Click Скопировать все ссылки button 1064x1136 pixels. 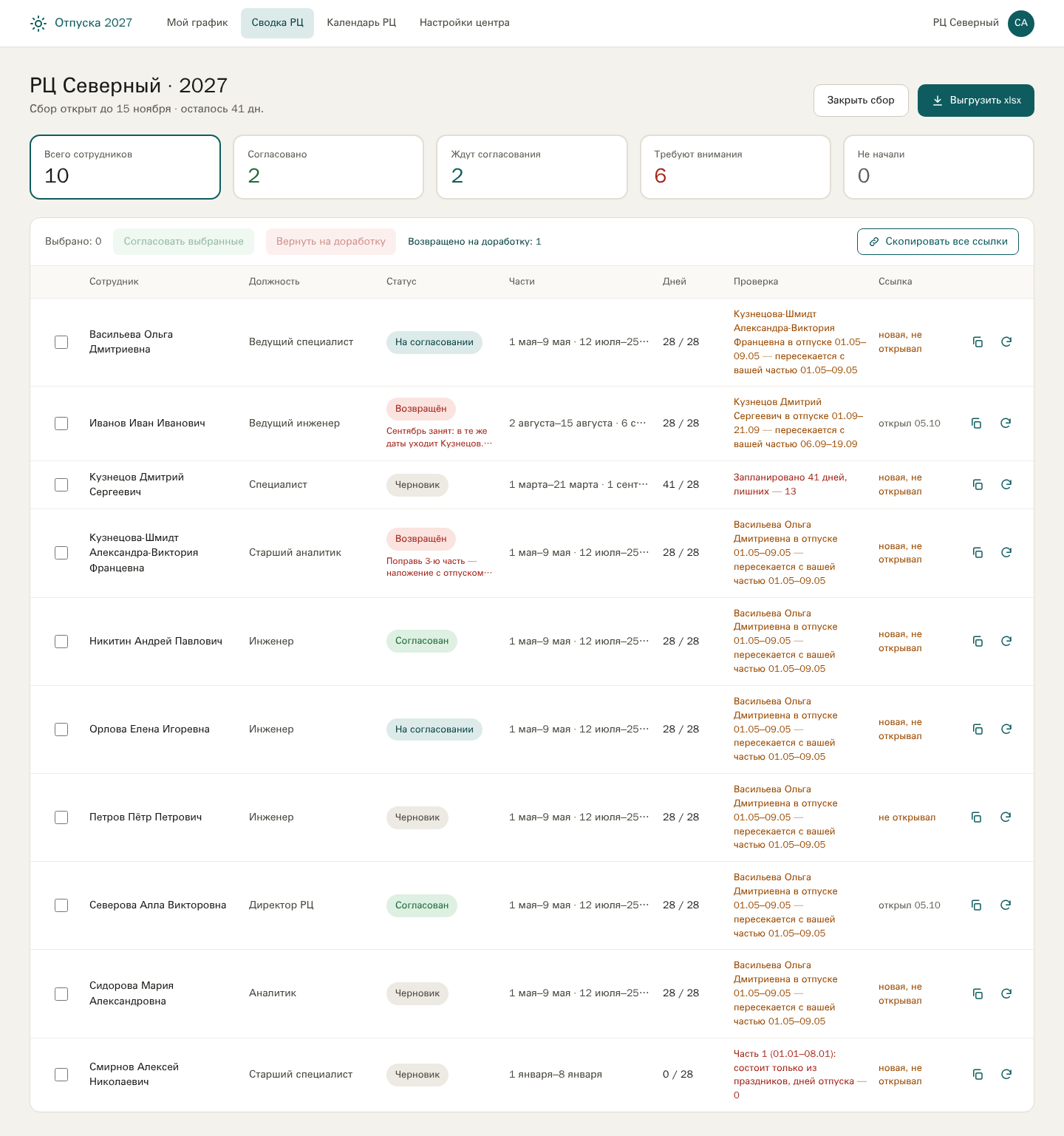click(938, 242)
